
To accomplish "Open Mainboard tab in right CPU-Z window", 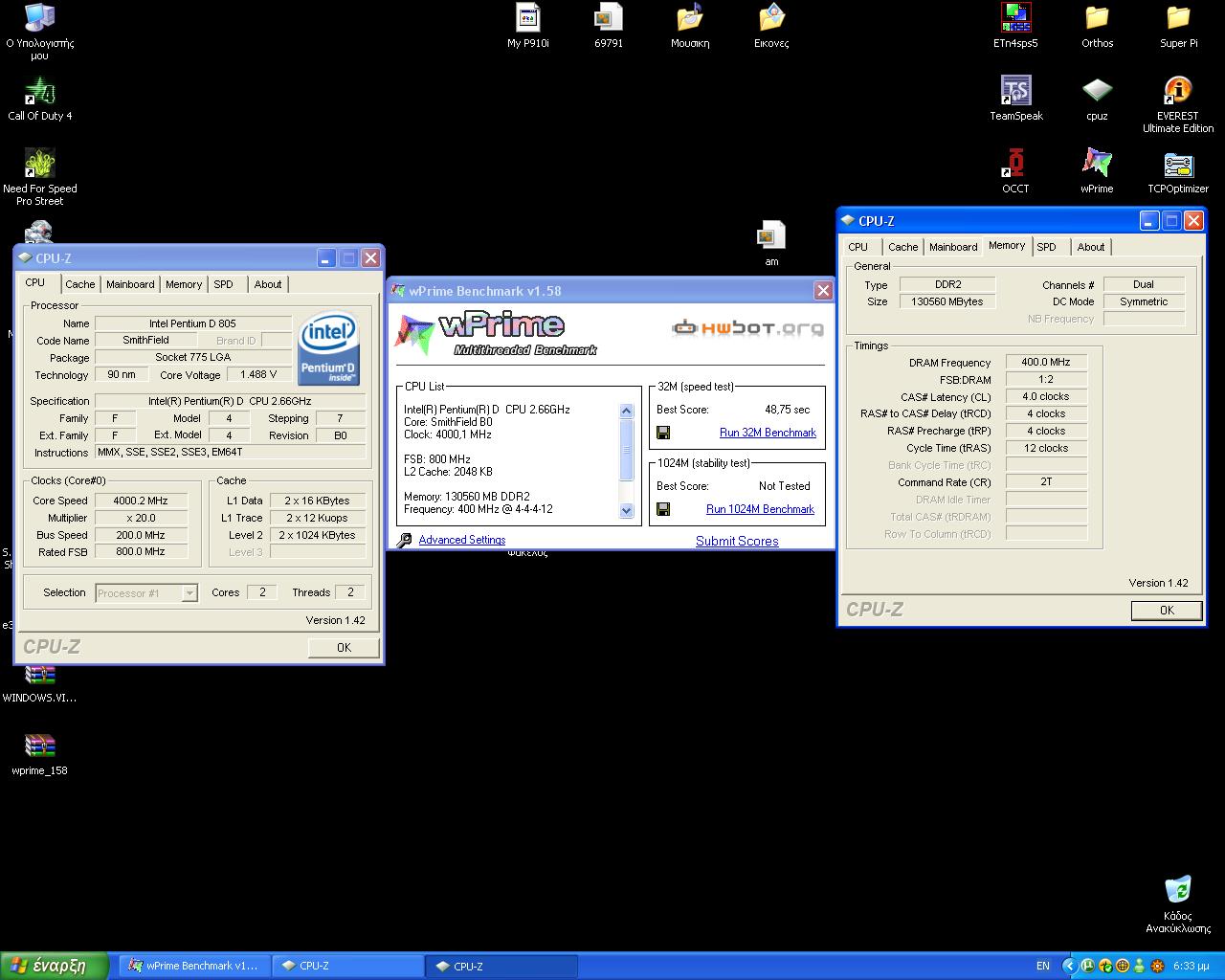I will click(x=953, y=247).
